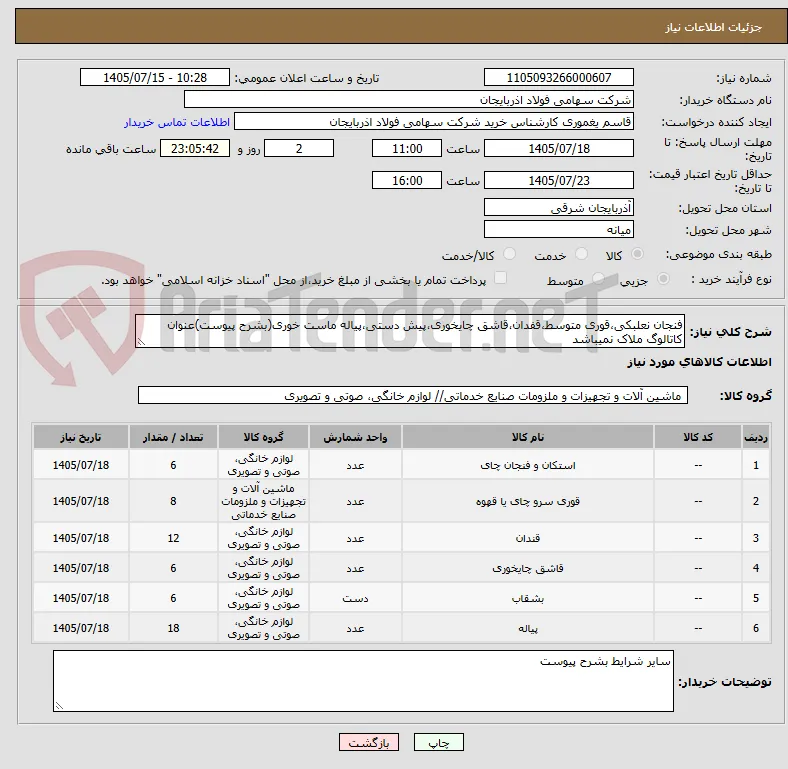Click row item پیاله
The image size is (788, 769).
coord(528,628)
